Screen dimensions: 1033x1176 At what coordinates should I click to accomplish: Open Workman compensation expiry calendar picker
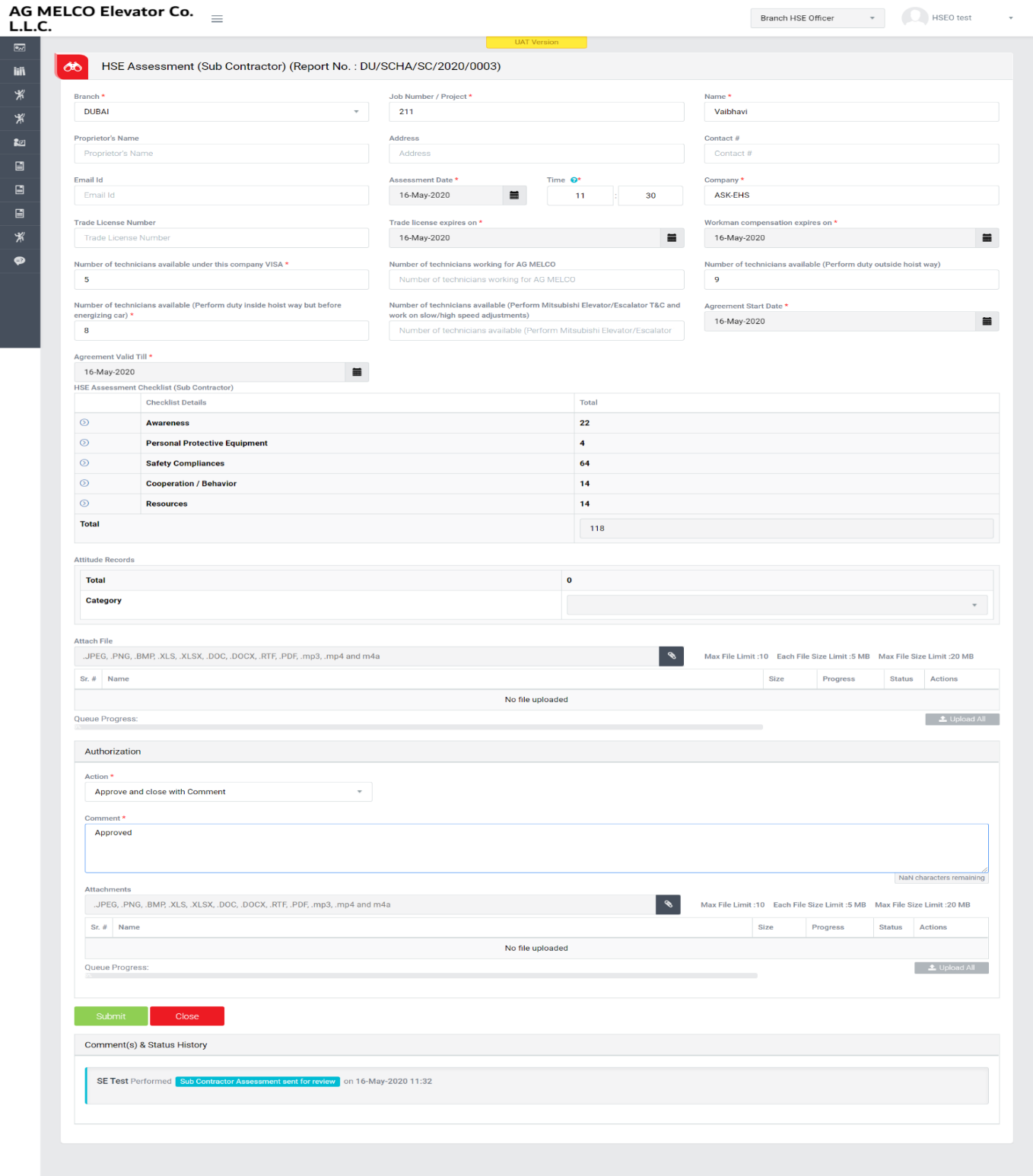(x=987, y=238)
